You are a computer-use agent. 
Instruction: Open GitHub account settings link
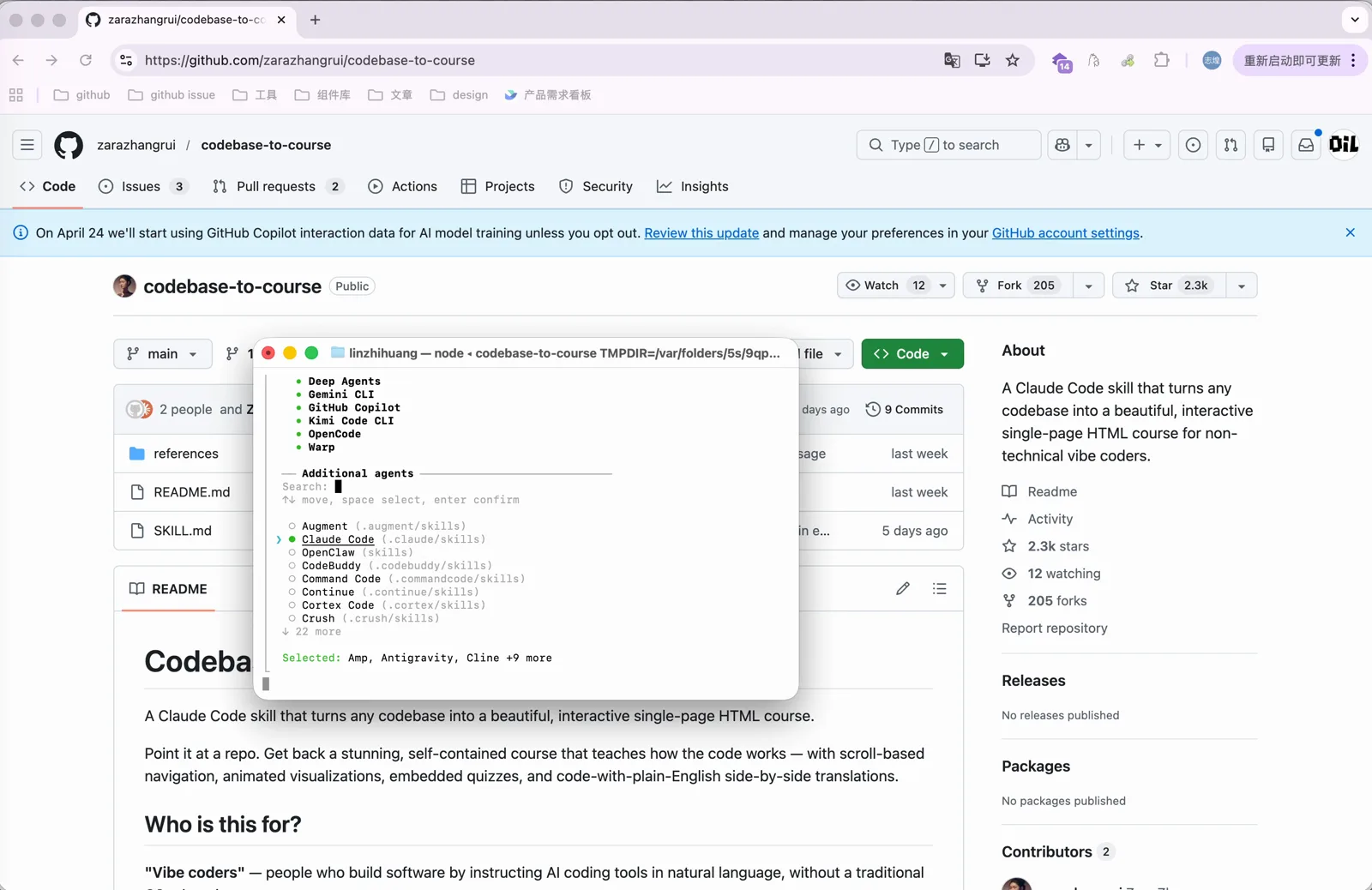[1066, 233]
